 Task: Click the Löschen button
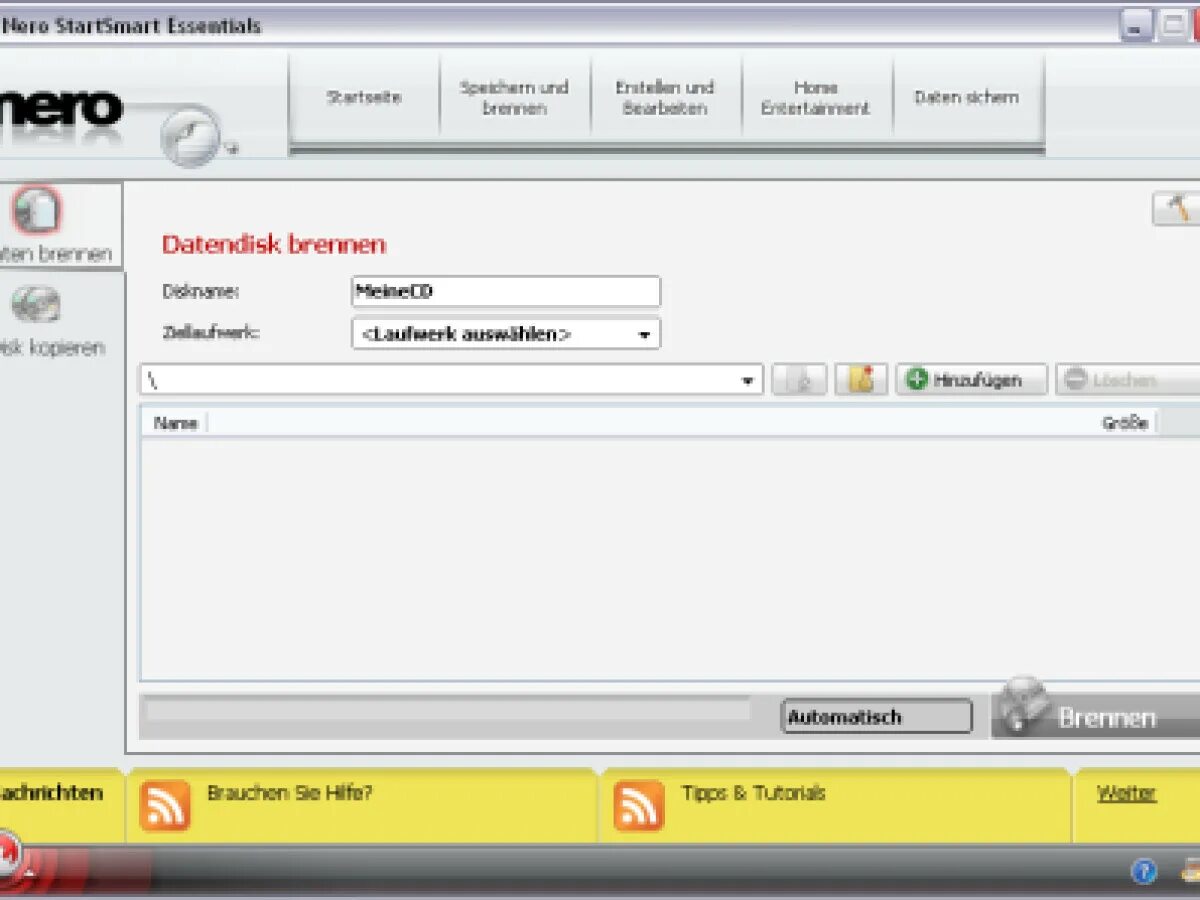[x=1127, y=380]
